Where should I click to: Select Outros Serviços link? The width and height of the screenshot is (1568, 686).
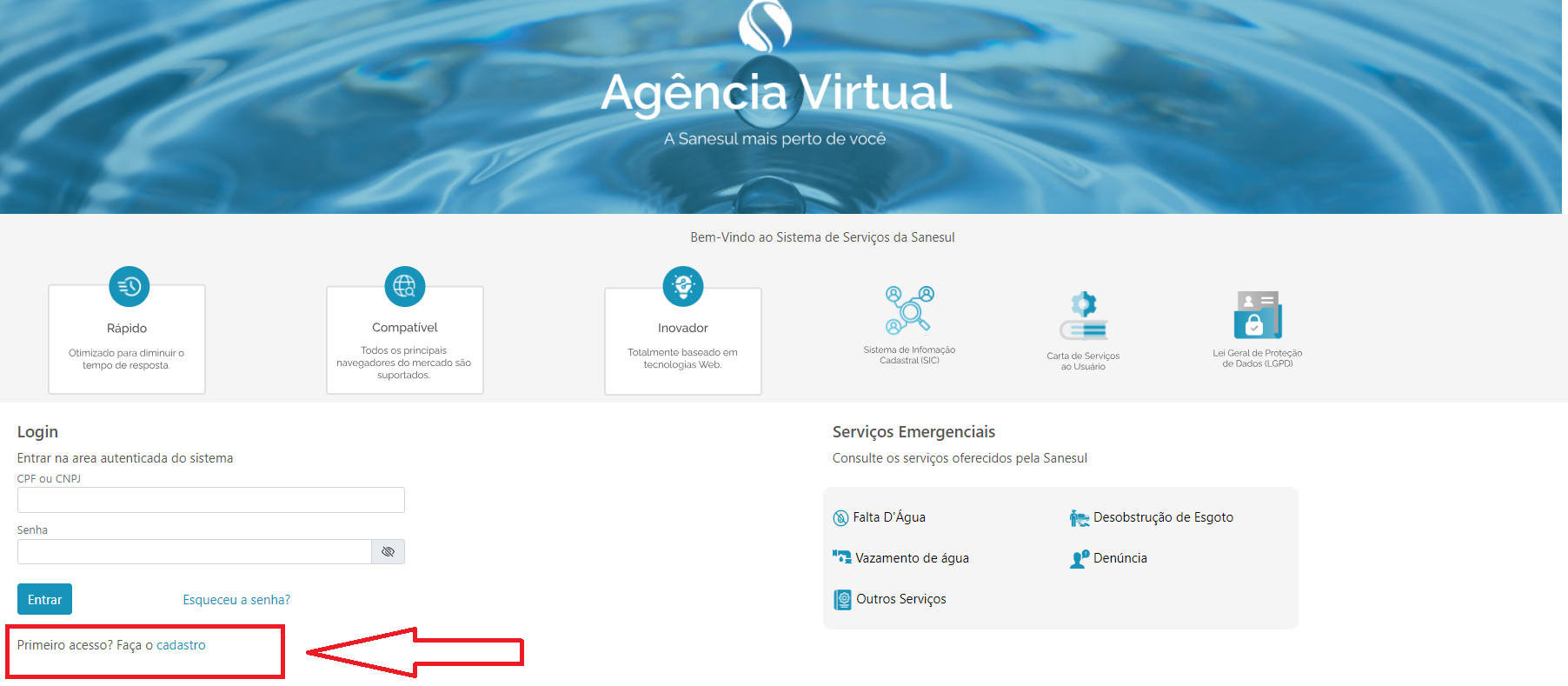pos(901,599)
